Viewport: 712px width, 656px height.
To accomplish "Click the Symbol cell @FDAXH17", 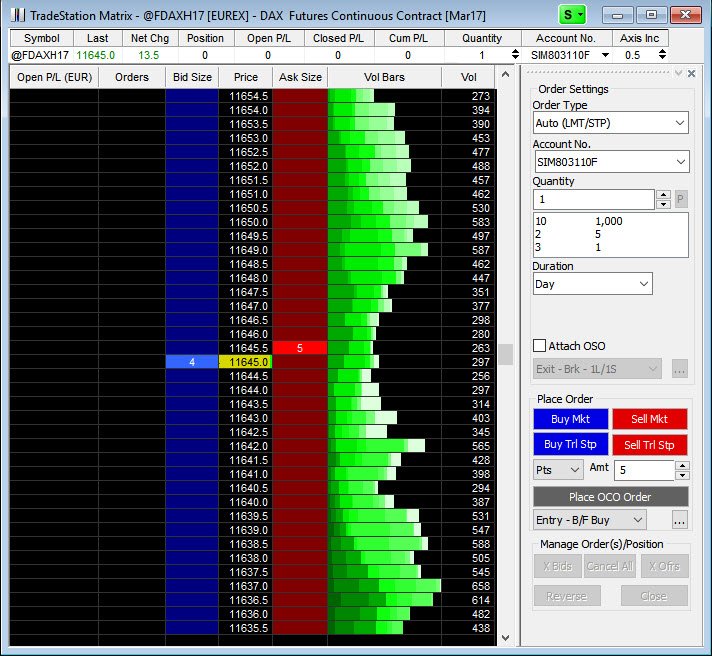I will (x=40, y=55).
